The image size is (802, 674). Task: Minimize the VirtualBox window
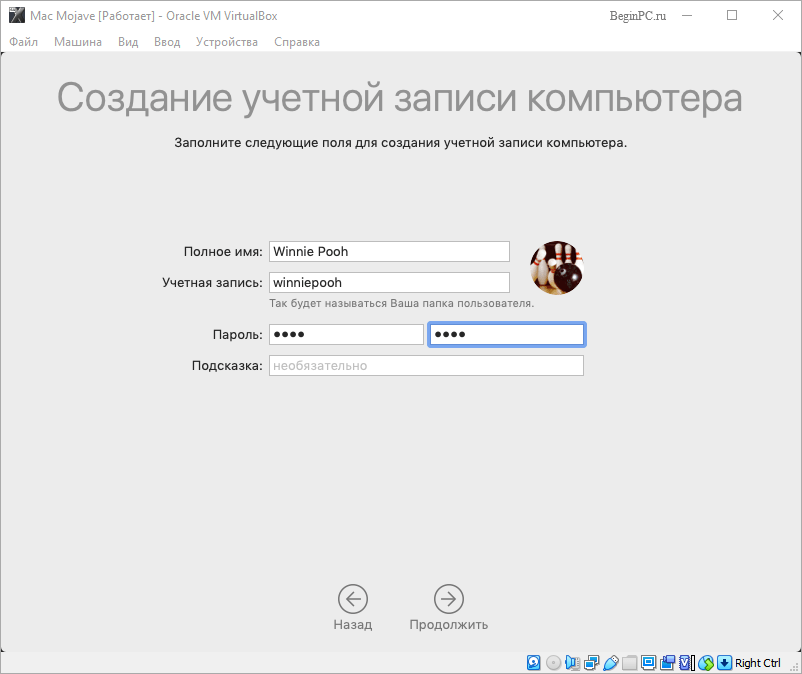tap(687, 16)
